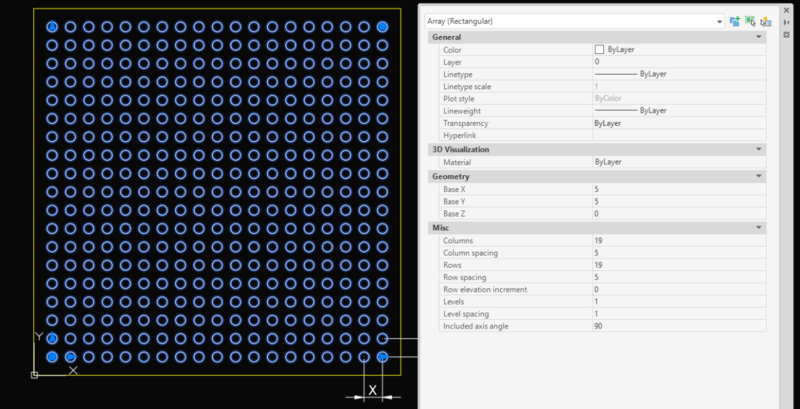
Task: Collapse the General section
Action: 759,37
